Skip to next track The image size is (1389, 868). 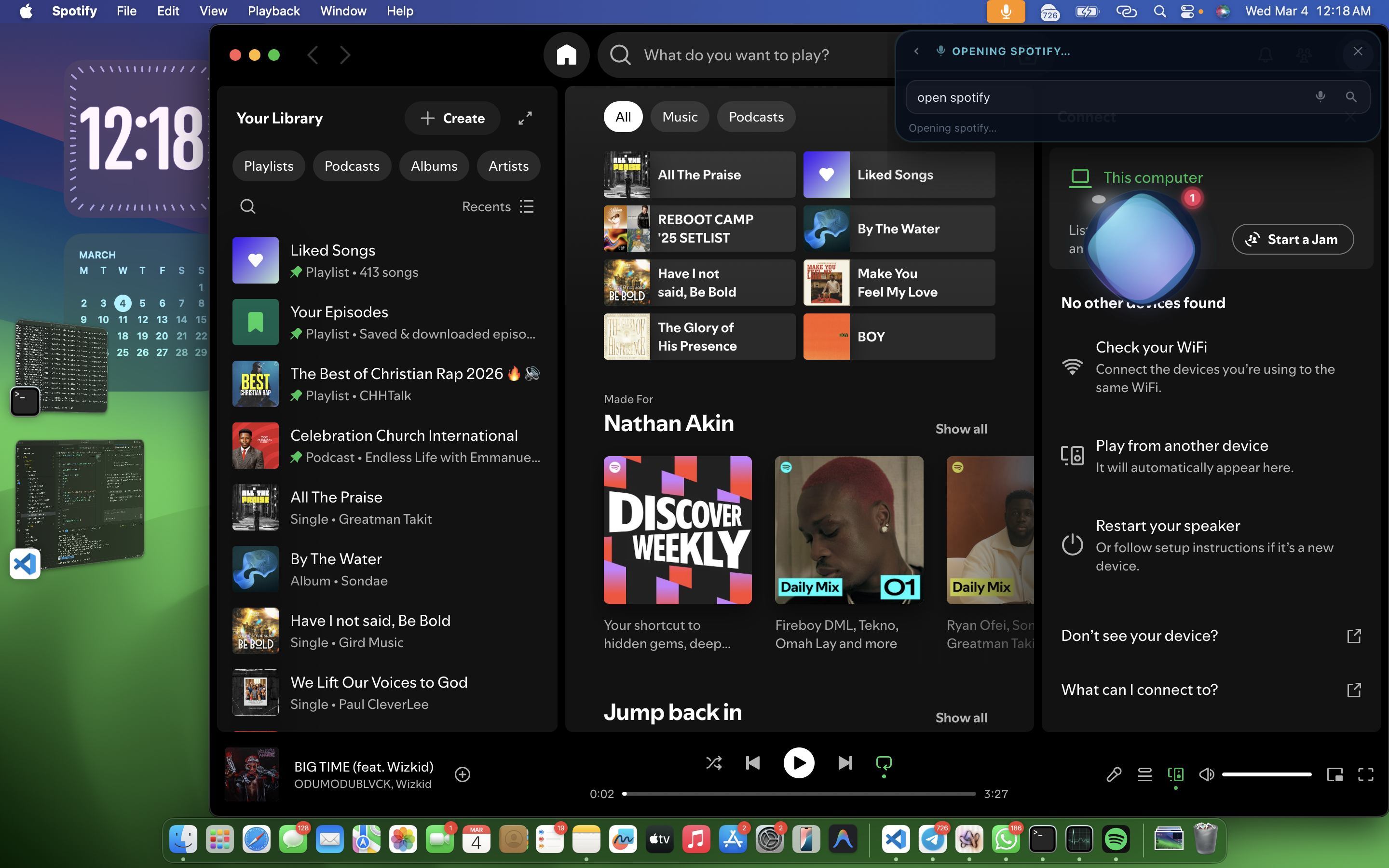click(845, 763)
